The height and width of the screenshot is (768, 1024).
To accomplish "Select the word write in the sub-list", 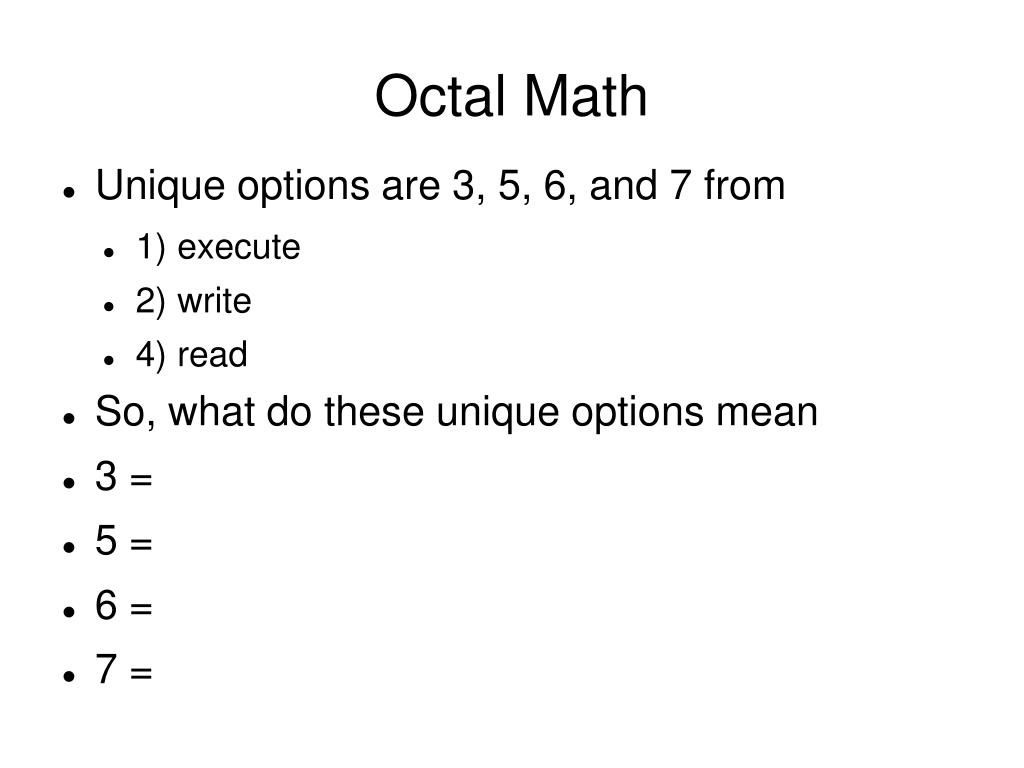I will click(214, 301).
